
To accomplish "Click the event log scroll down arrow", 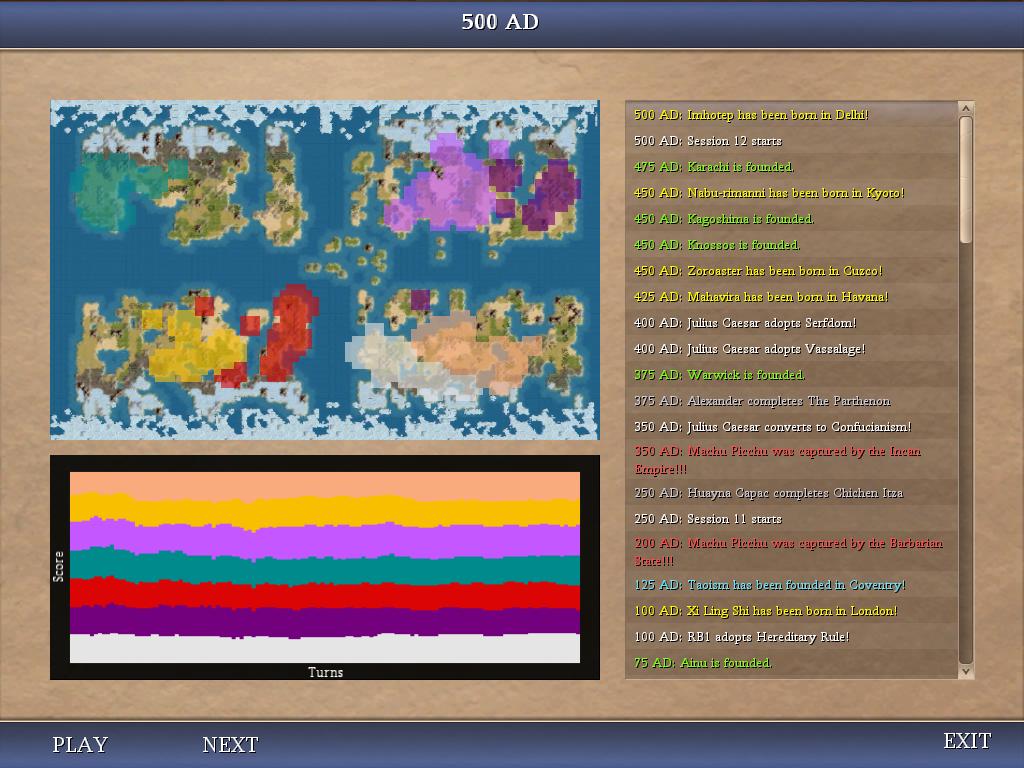I will click(x=966, y=671).
